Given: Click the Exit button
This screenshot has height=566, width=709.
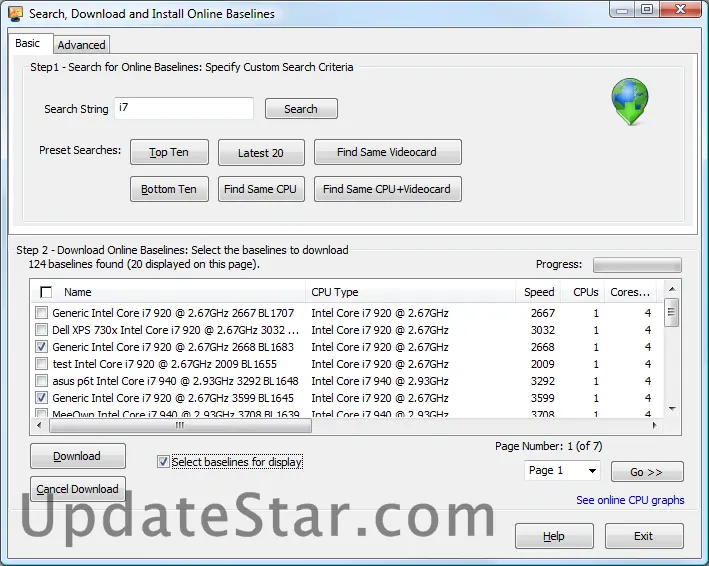Looking at the screenshot, I should click(x=644, y=536).
